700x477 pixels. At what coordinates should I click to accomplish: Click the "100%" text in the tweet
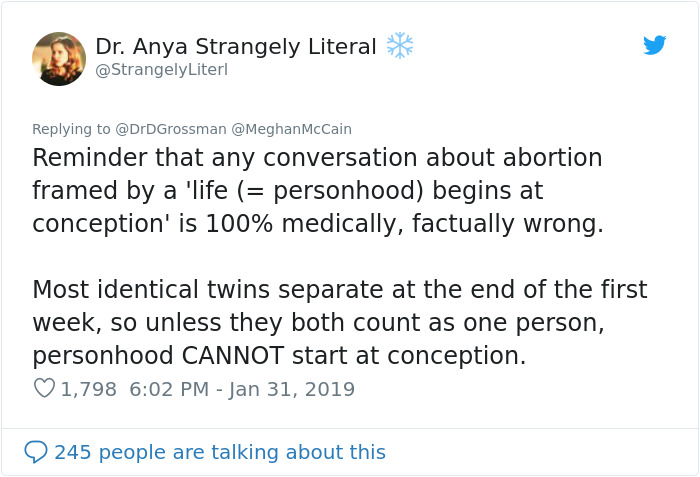click(x=241, y=223)
